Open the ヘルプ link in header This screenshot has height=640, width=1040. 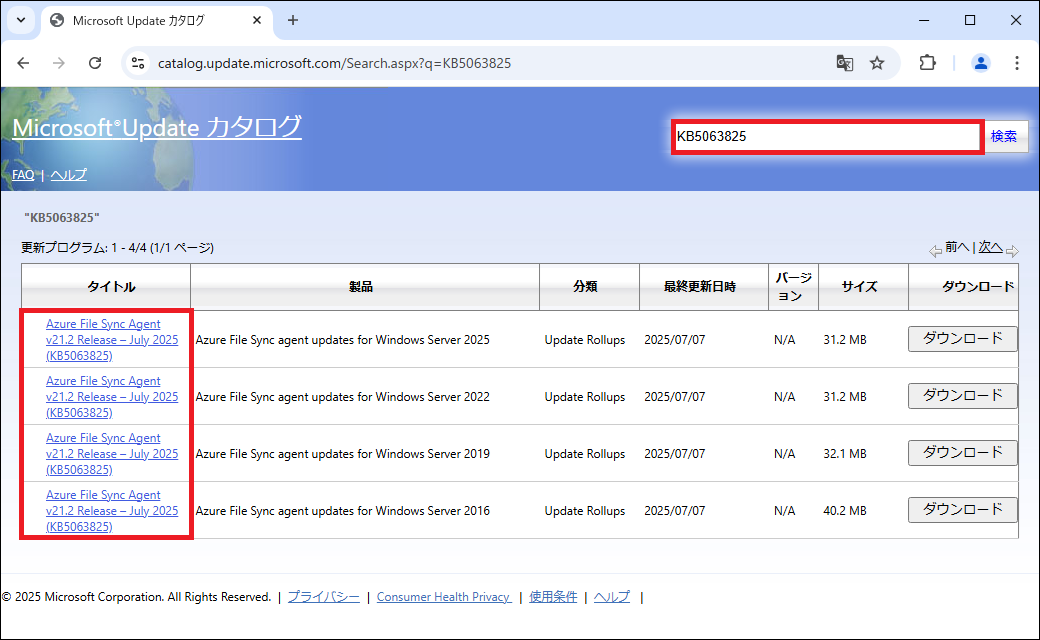[68, 174]
